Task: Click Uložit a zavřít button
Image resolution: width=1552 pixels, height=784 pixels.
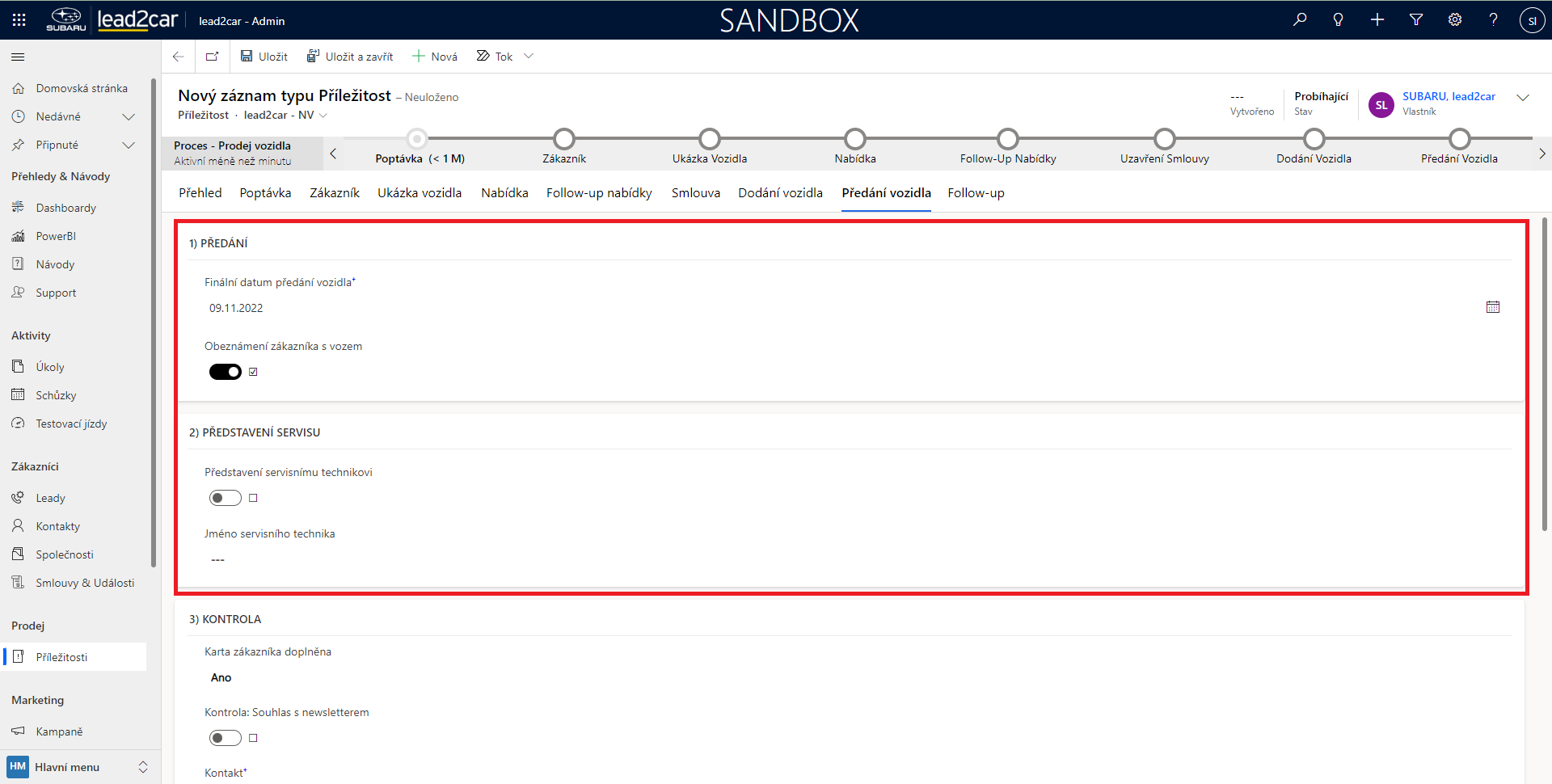Action: click(x=350, y=57)
